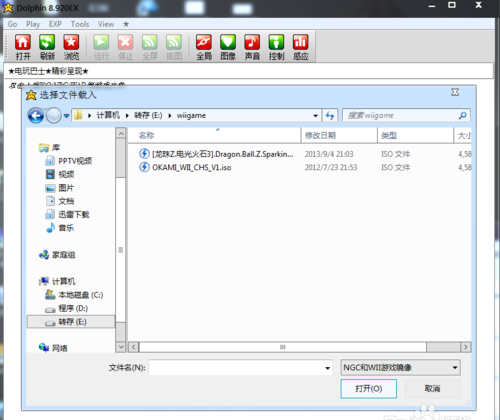
Task: Open the star menu in menu bar
Action: 126,24
